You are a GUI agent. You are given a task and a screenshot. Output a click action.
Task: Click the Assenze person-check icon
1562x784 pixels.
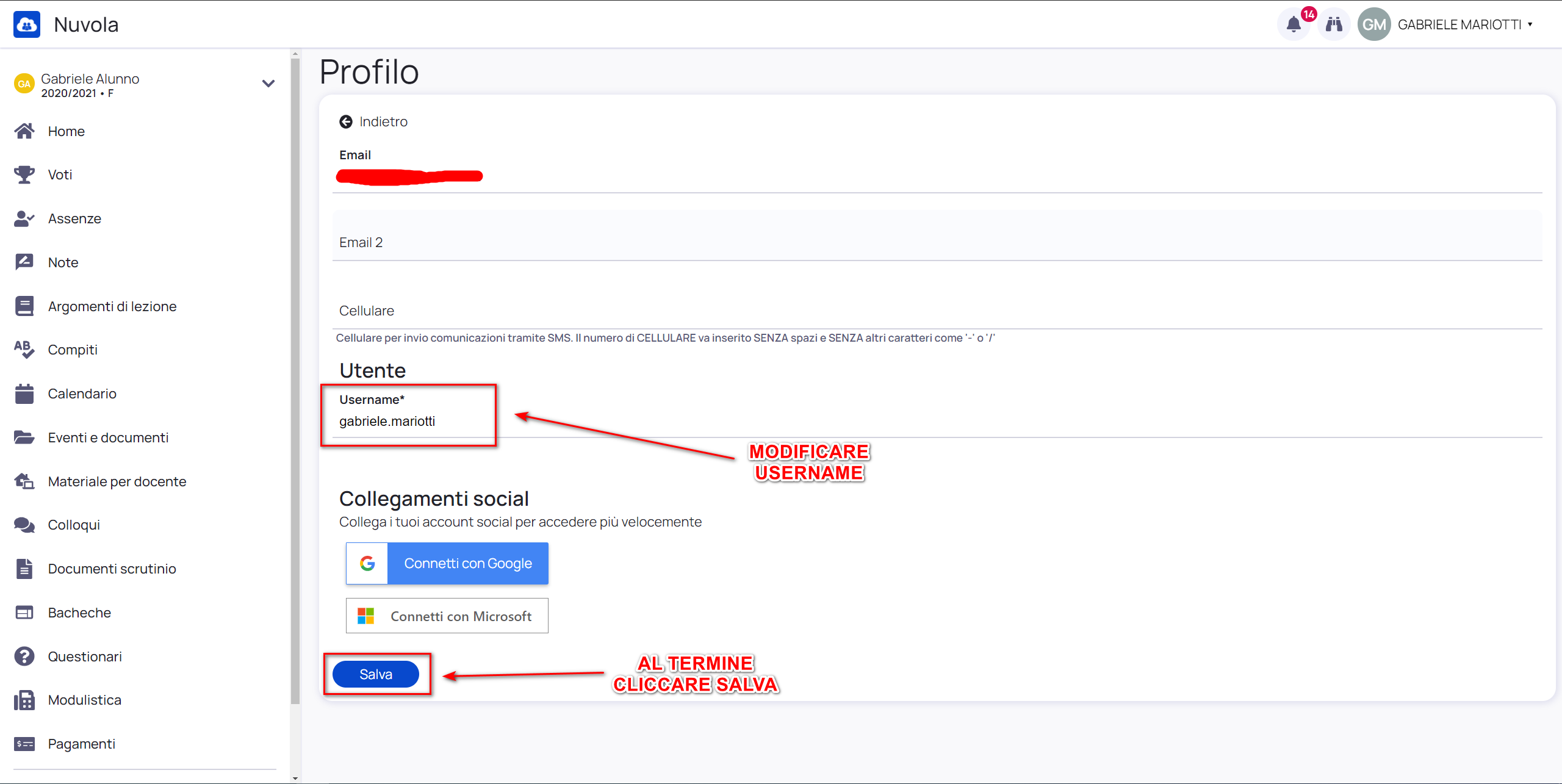coord(24,218)
